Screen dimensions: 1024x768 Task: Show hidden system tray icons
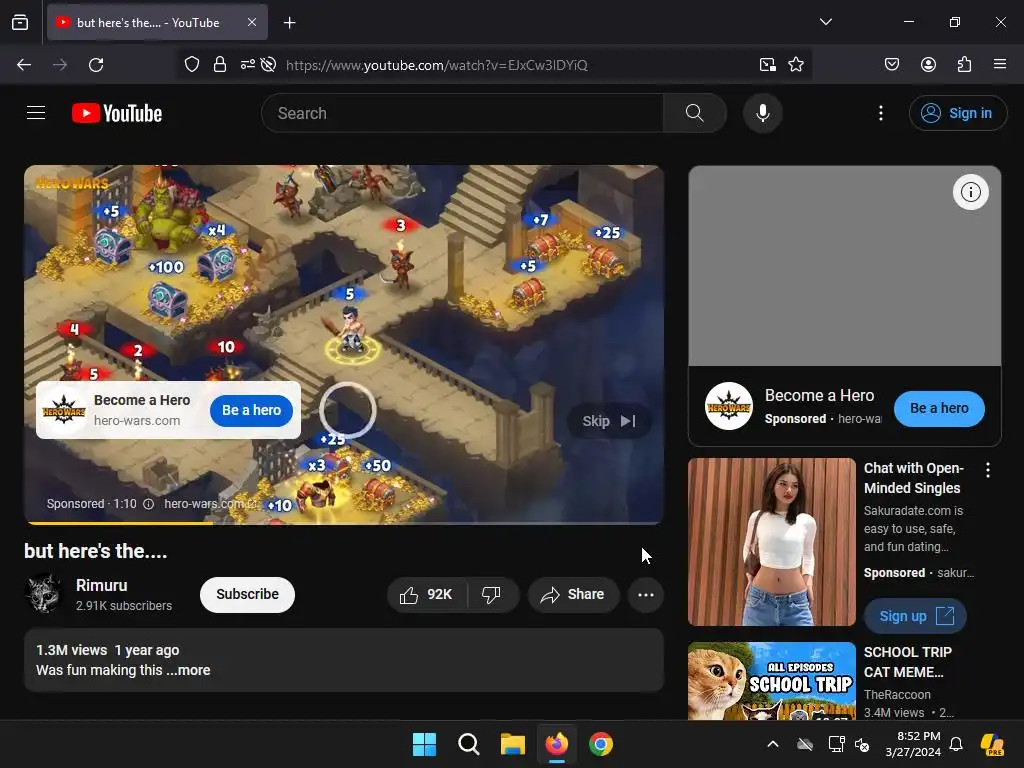(773, 744)
